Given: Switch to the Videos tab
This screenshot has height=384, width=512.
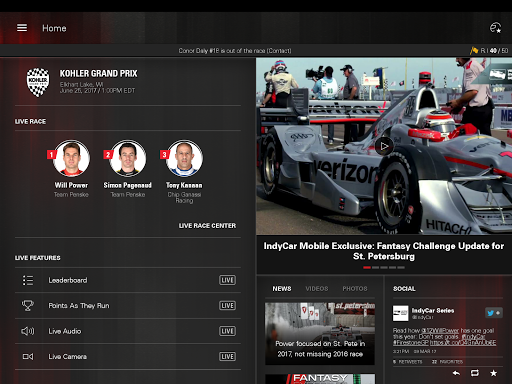Looking at the screenshot, I should [x=317, y=289].
